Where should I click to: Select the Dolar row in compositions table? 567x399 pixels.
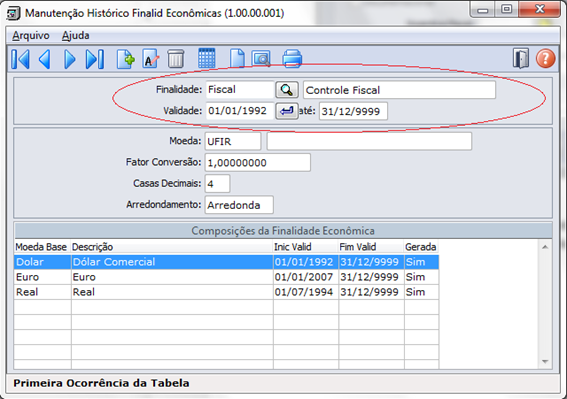click(226, 262)
